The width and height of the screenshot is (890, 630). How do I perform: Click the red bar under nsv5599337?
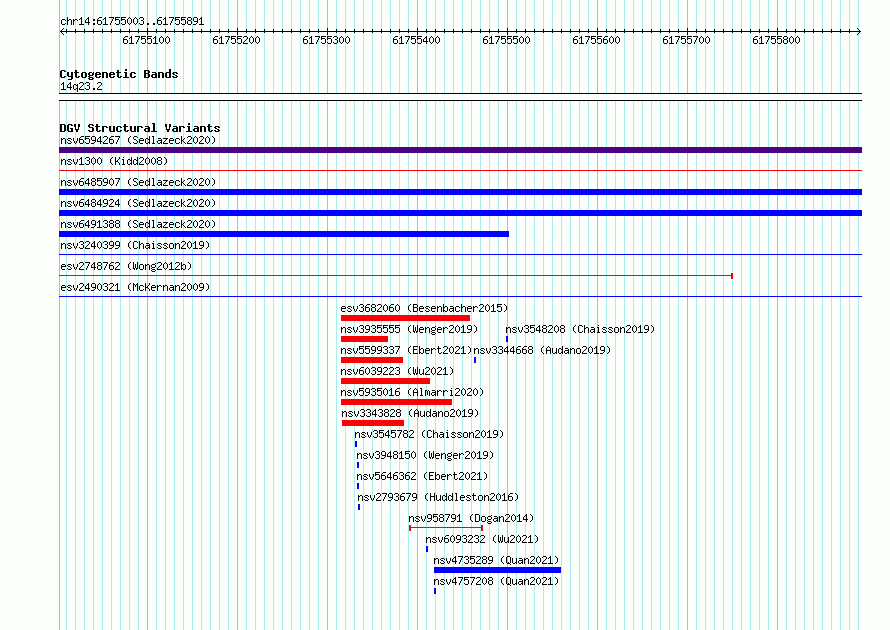372,360
